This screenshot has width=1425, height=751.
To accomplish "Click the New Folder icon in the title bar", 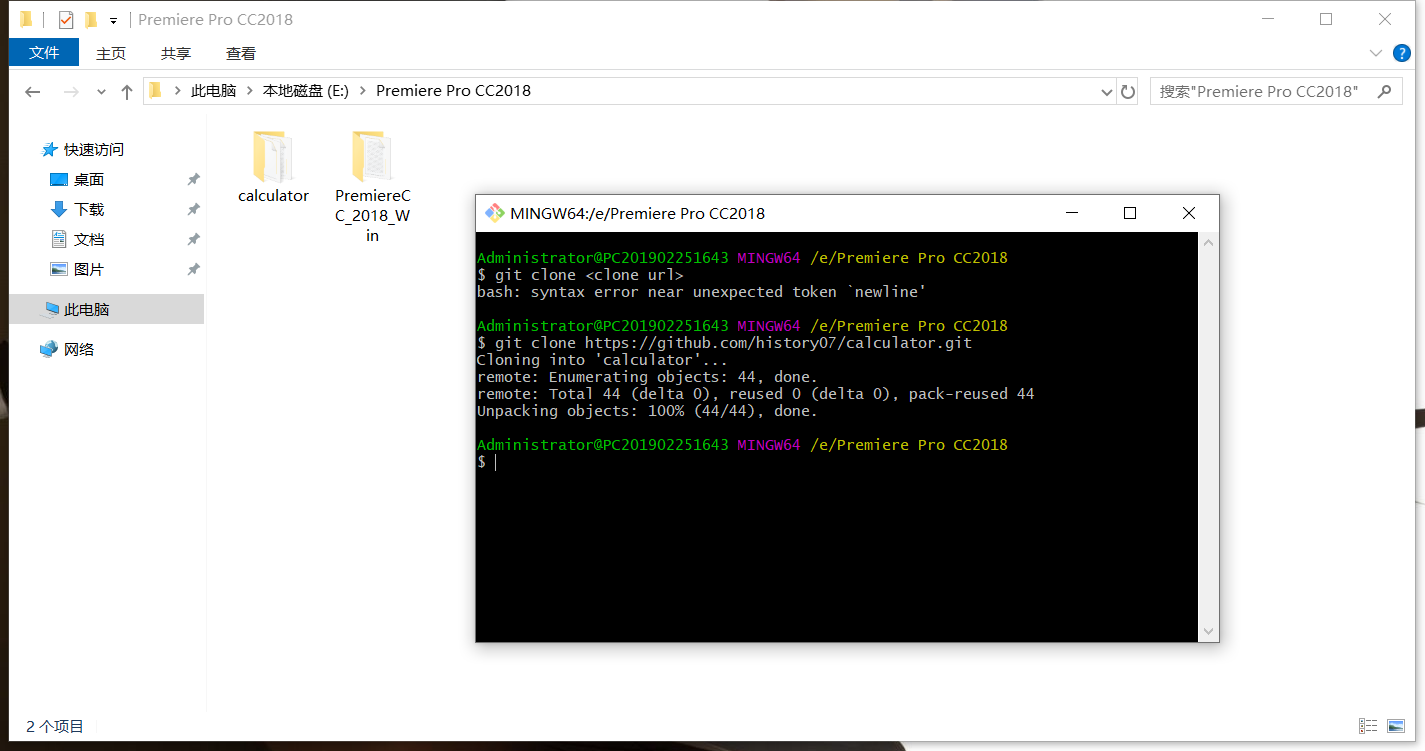I will (x=91, y=20).
